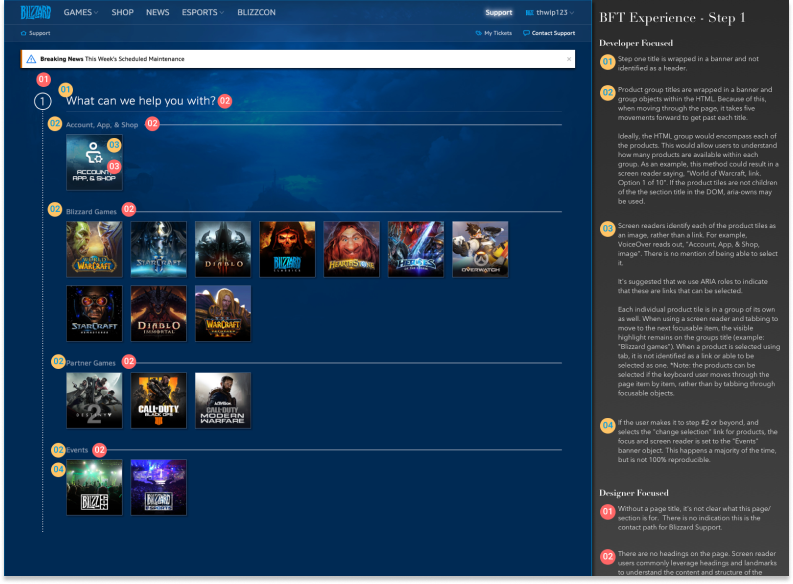Click the Blizzard logo
793x584 pixels.
click(x=35, y=12)
